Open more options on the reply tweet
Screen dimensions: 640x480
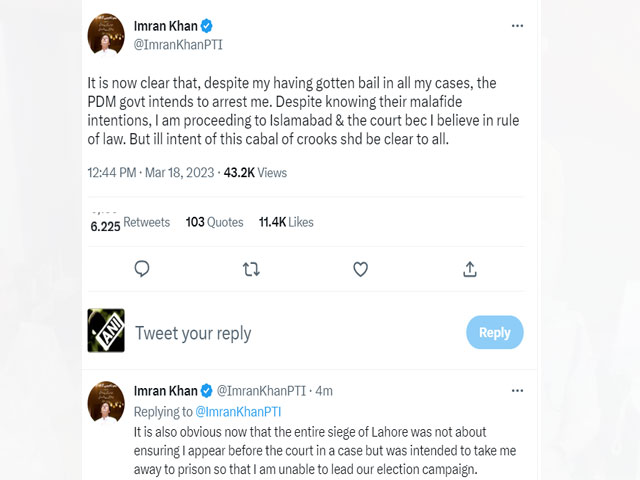pos(516,390)
